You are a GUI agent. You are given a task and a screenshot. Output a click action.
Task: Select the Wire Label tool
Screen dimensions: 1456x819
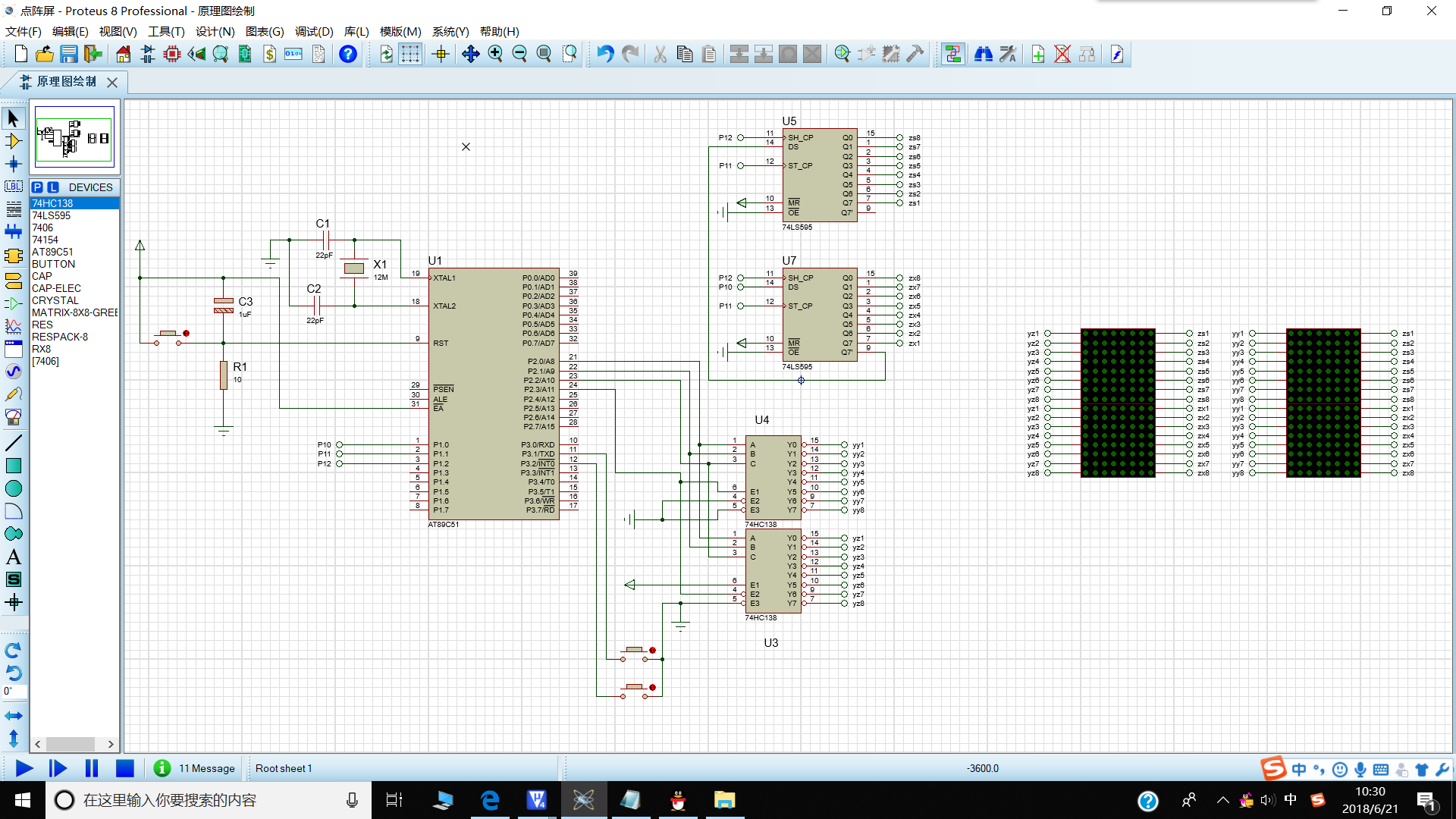pyautogui.click(x=14, y=187)
